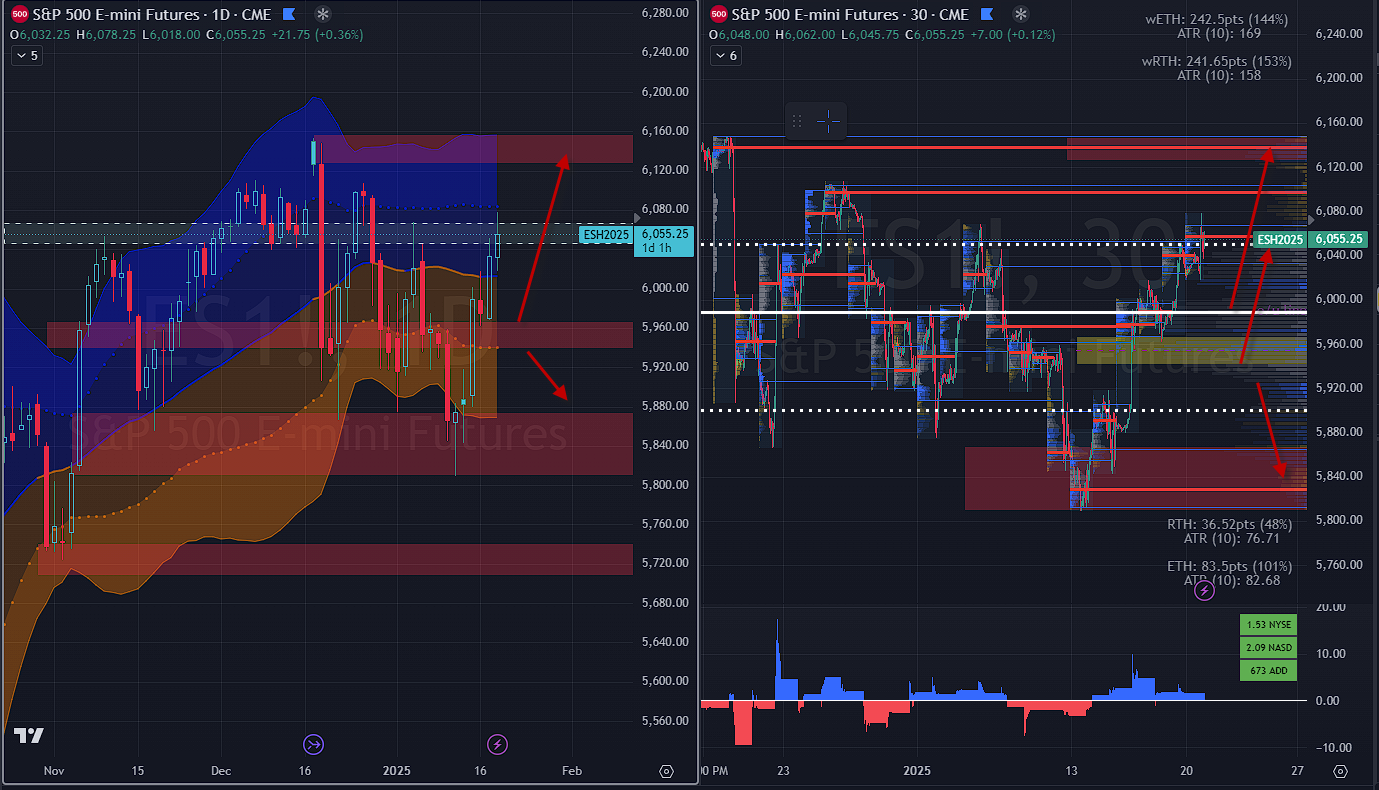Click the S&P 500 logo on the 1D chart

pos(18,14)
